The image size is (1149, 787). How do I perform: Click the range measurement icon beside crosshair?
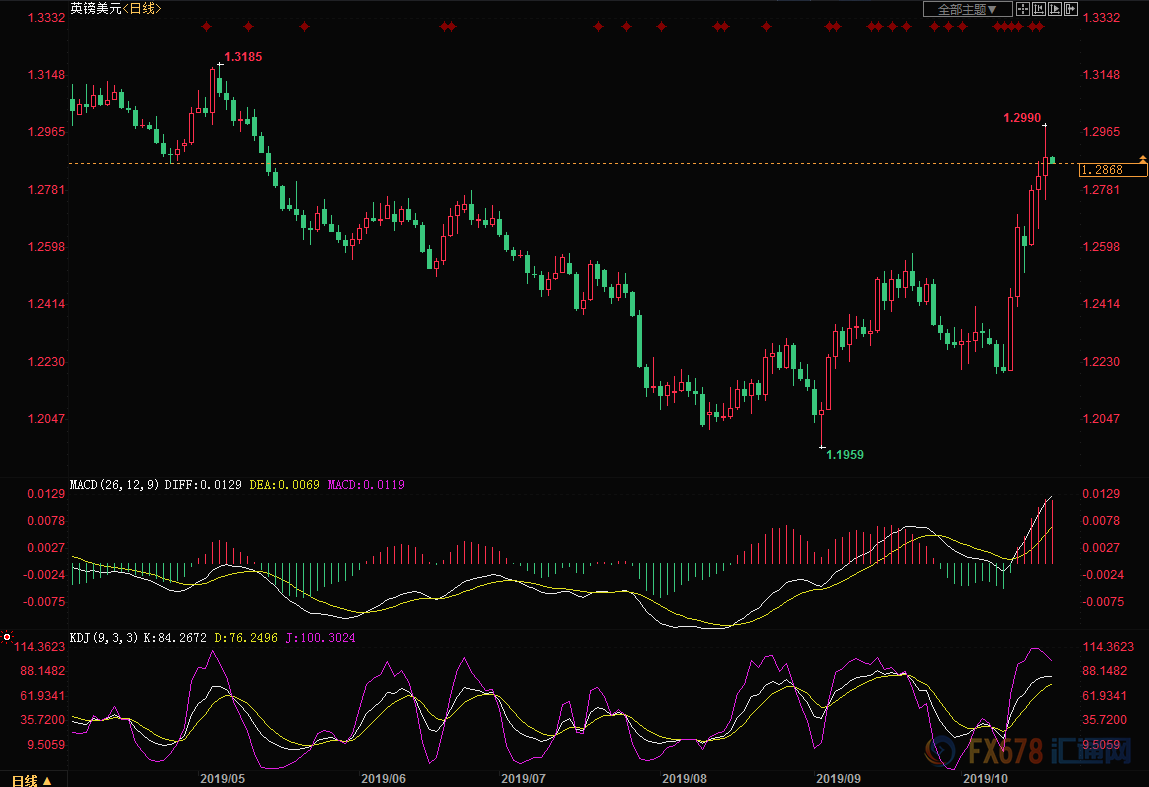(1039, 9)
